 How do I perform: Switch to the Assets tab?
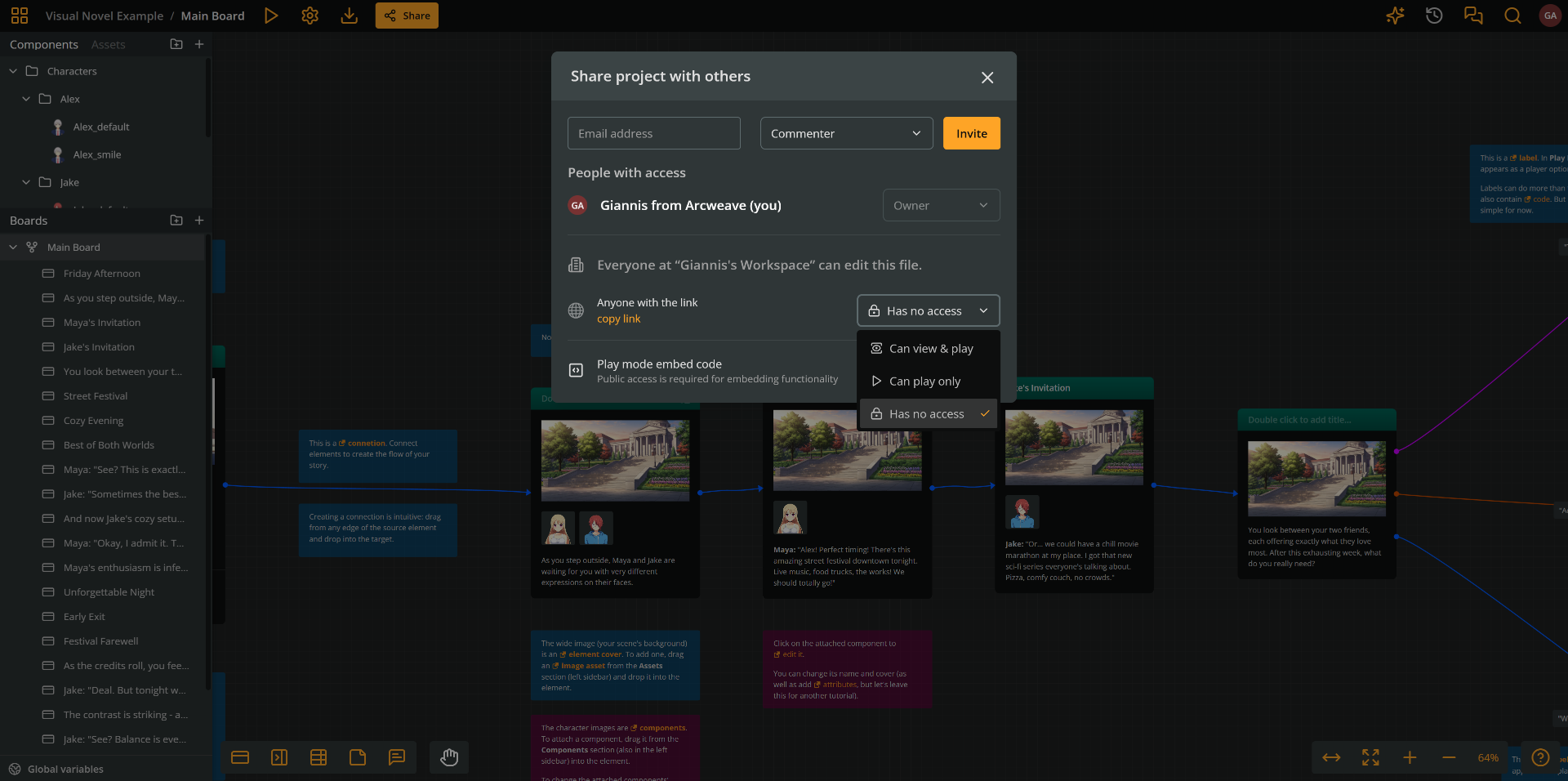pyautogui.click(x=109, y=44)
